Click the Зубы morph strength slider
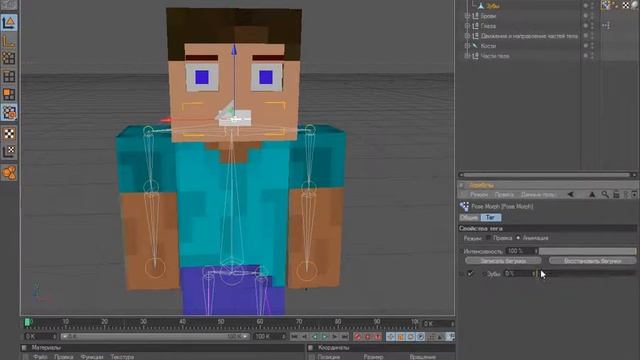This screenshot has width=640, height=360. pos(587,273)
